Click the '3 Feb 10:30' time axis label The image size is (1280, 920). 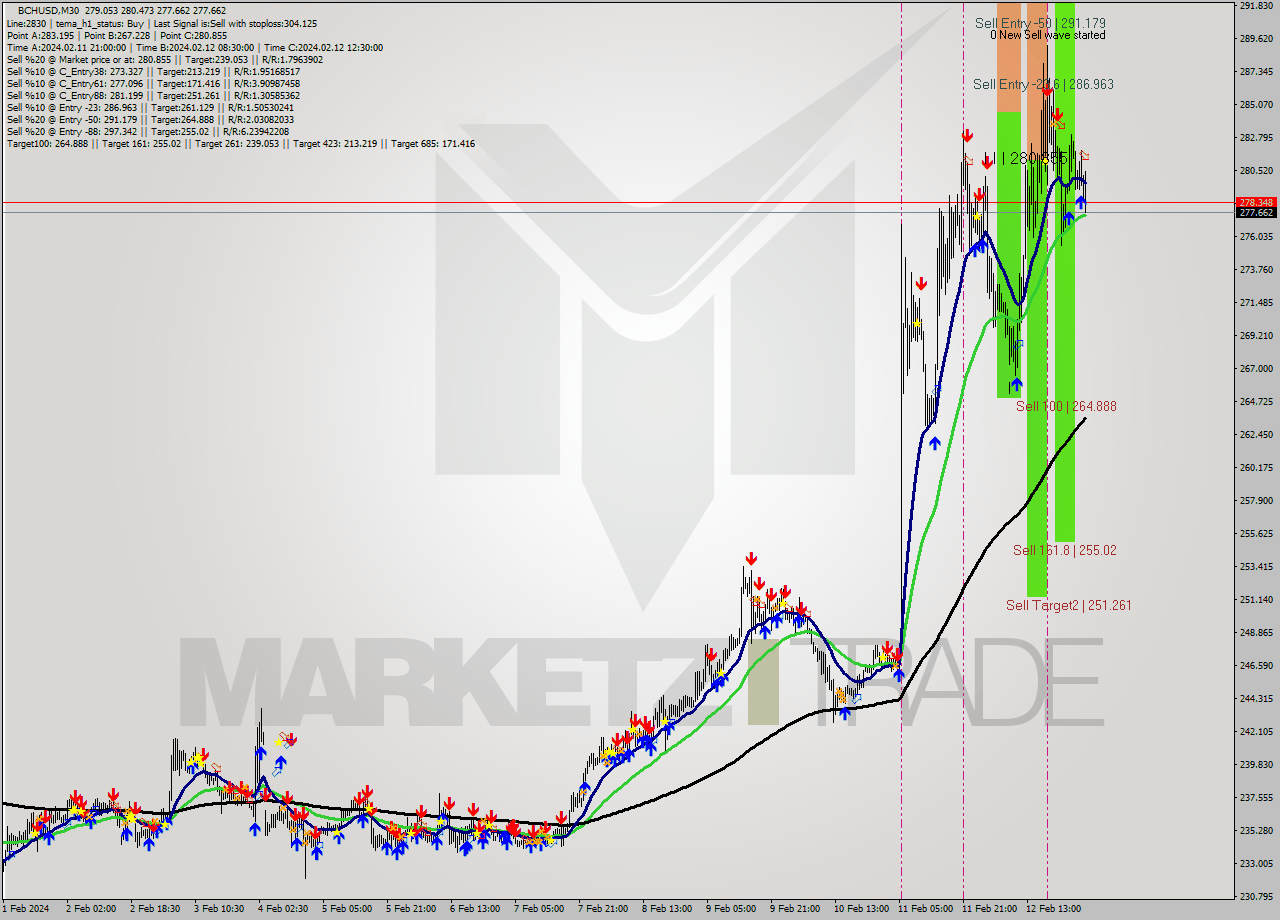pos(219,909)
